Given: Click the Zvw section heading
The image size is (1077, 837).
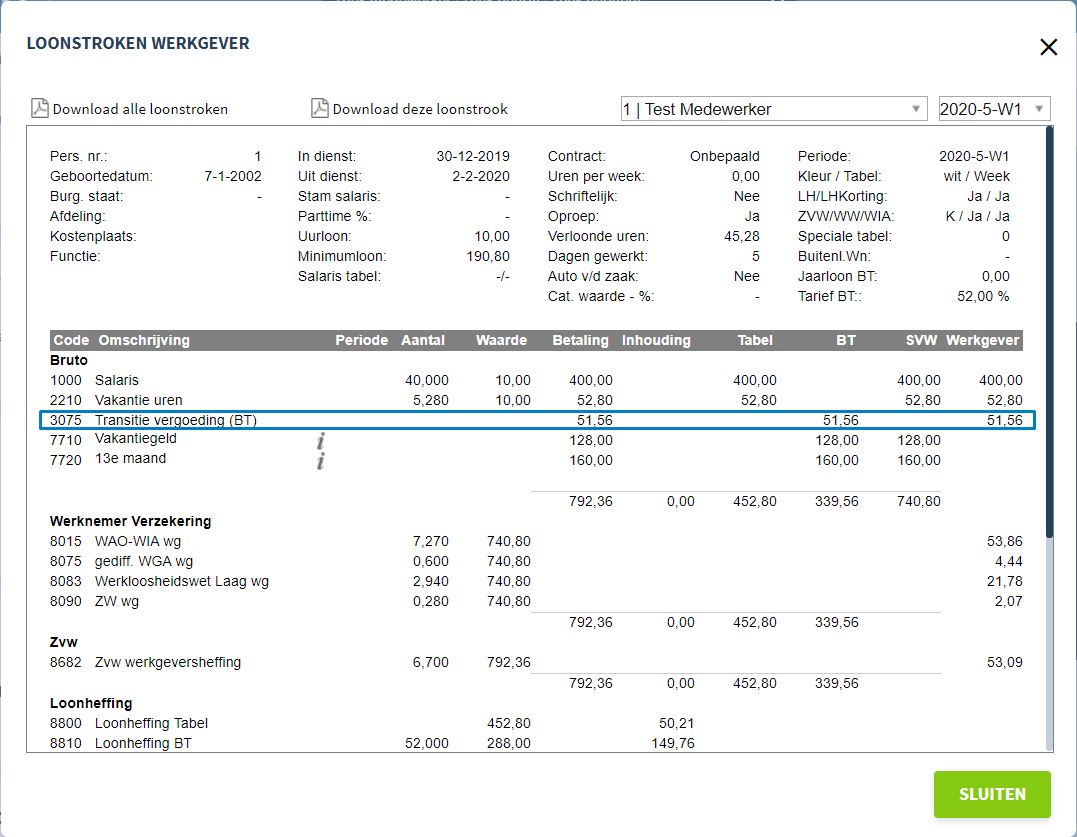Looking at the screenshot, I should click(63, 642).
